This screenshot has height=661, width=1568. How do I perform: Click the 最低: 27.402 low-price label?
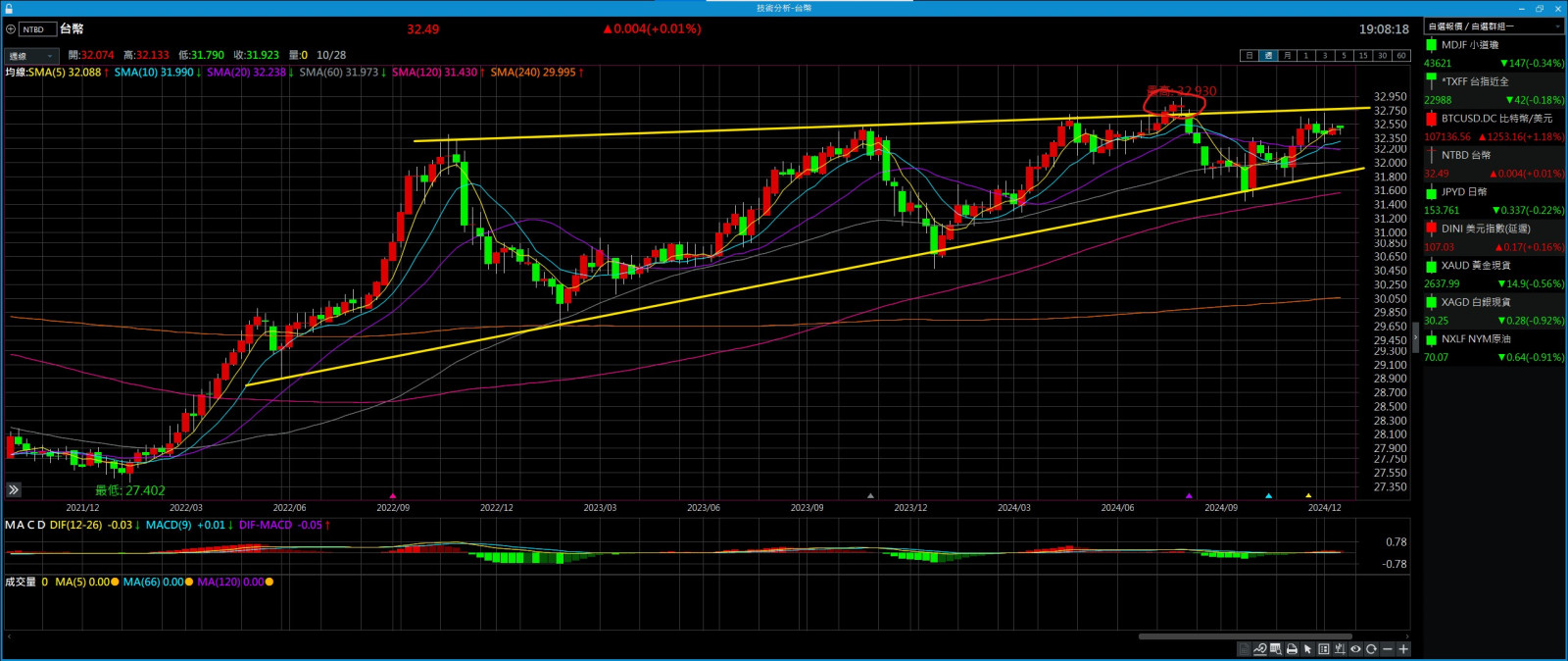coord(129,490)
